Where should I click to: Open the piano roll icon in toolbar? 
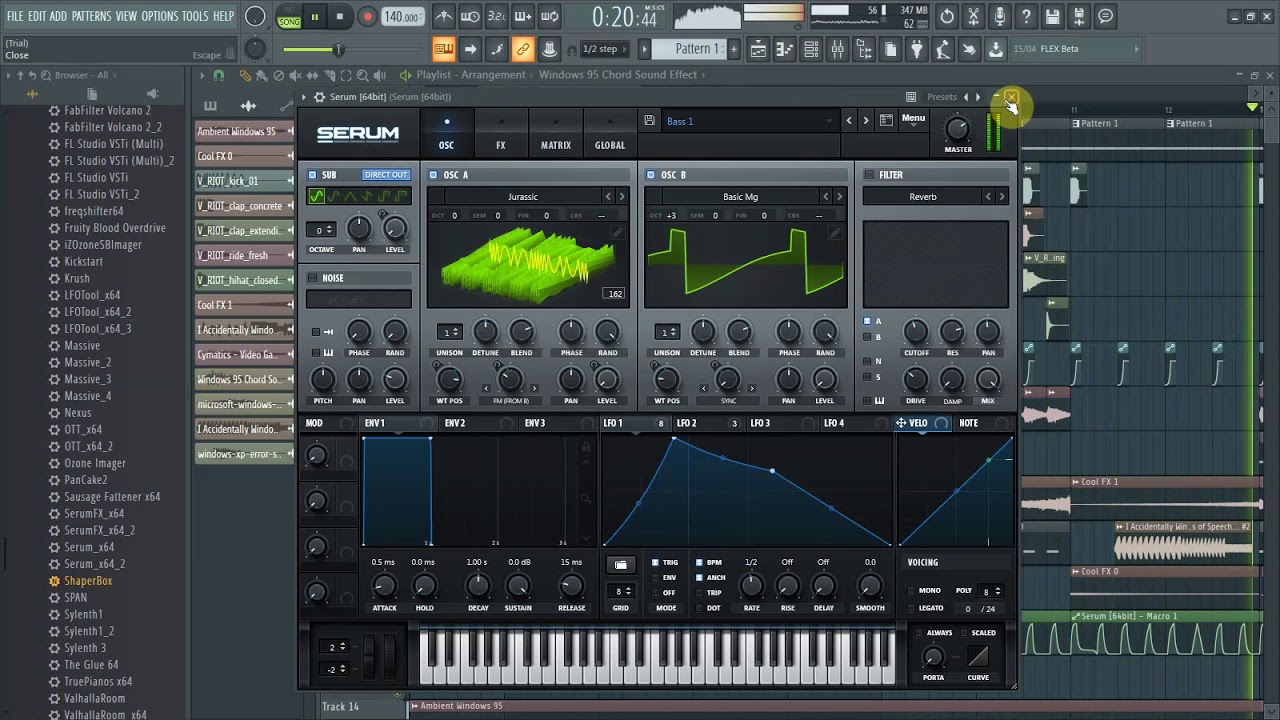tap(785, 49)
